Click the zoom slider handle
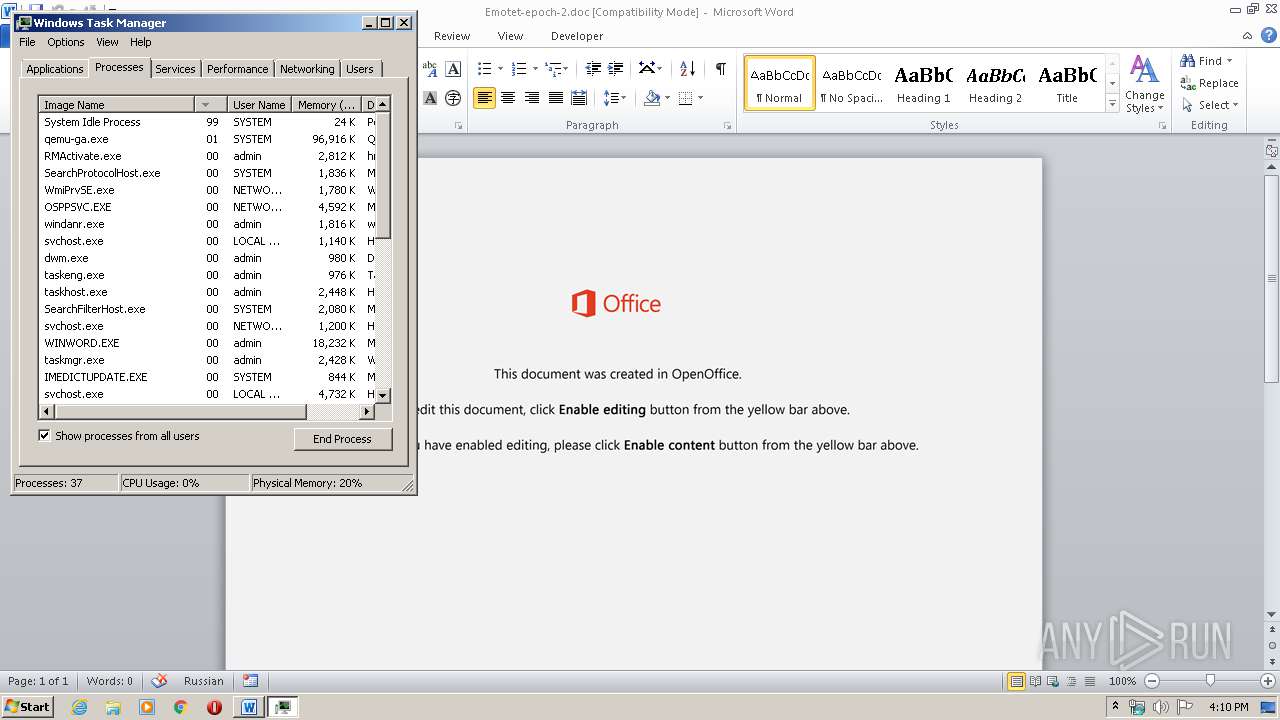 tap(1210, 681)
